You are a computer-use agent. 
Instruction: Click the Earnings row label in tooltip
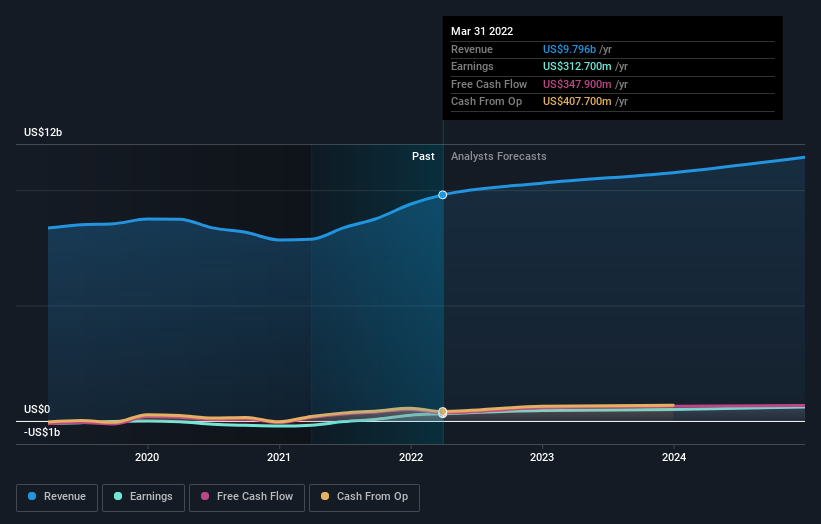point(472,66)
